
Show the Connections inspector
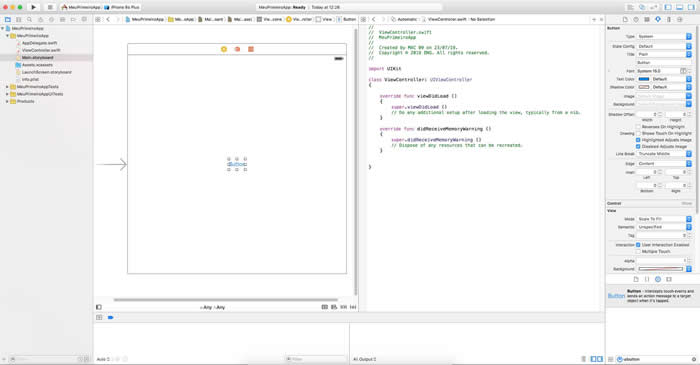click(x=679, y=20)
